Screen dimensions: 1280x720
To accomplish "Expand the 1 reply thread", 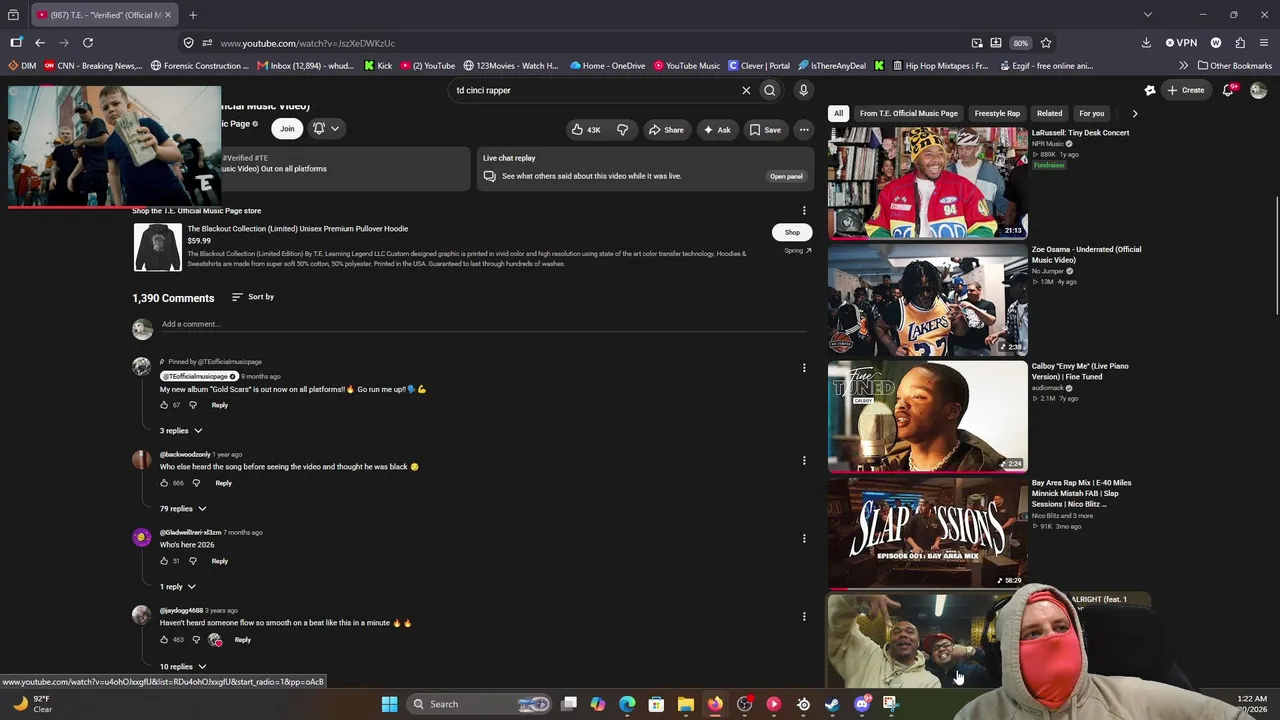I will click(x=178, y=587).
